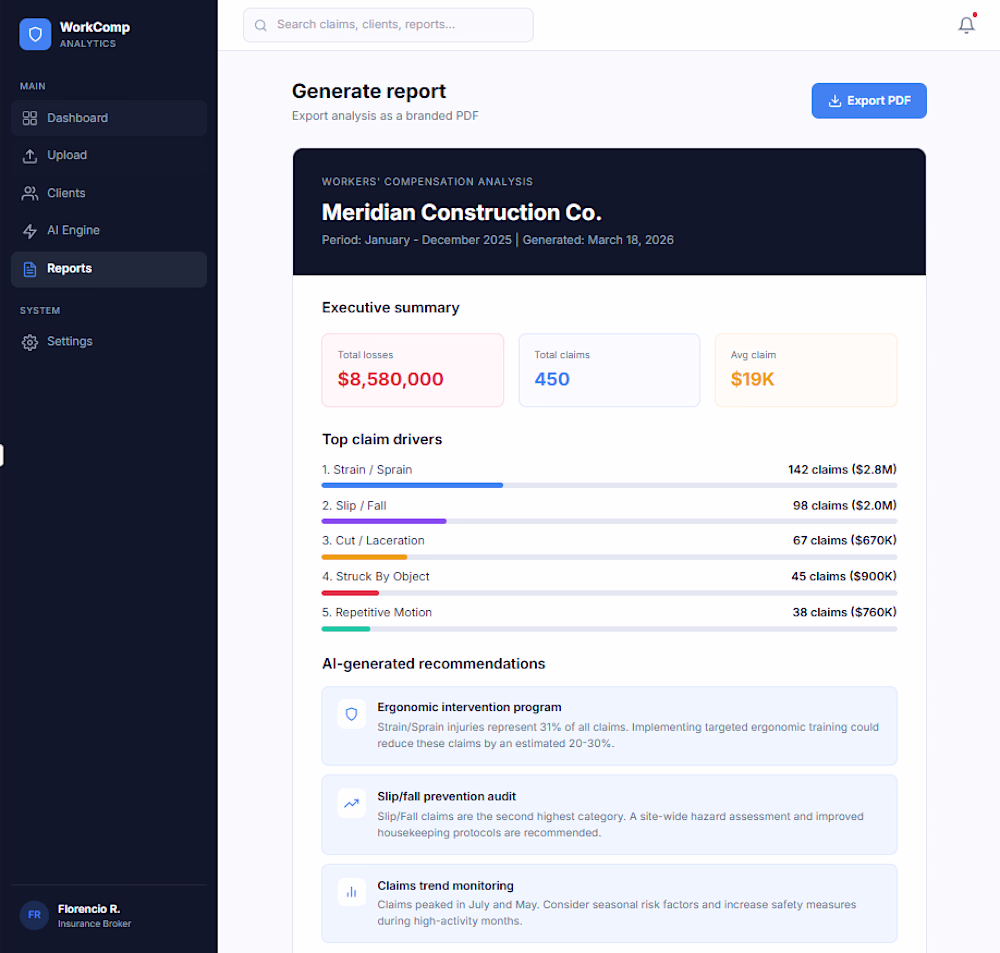The height and width of the screenshot is (953, 1000).
Task: Click the "67 claims ($670K)" value
Action: click(844, 540)
